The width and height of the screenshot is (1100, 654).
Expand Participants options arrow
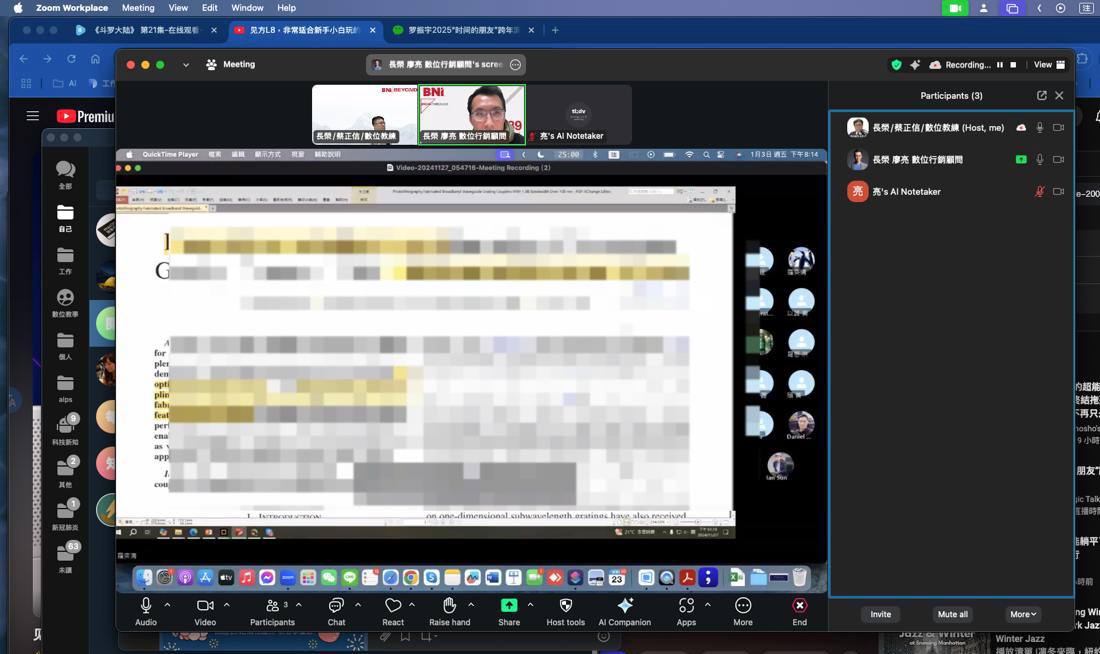coord(299,604)
